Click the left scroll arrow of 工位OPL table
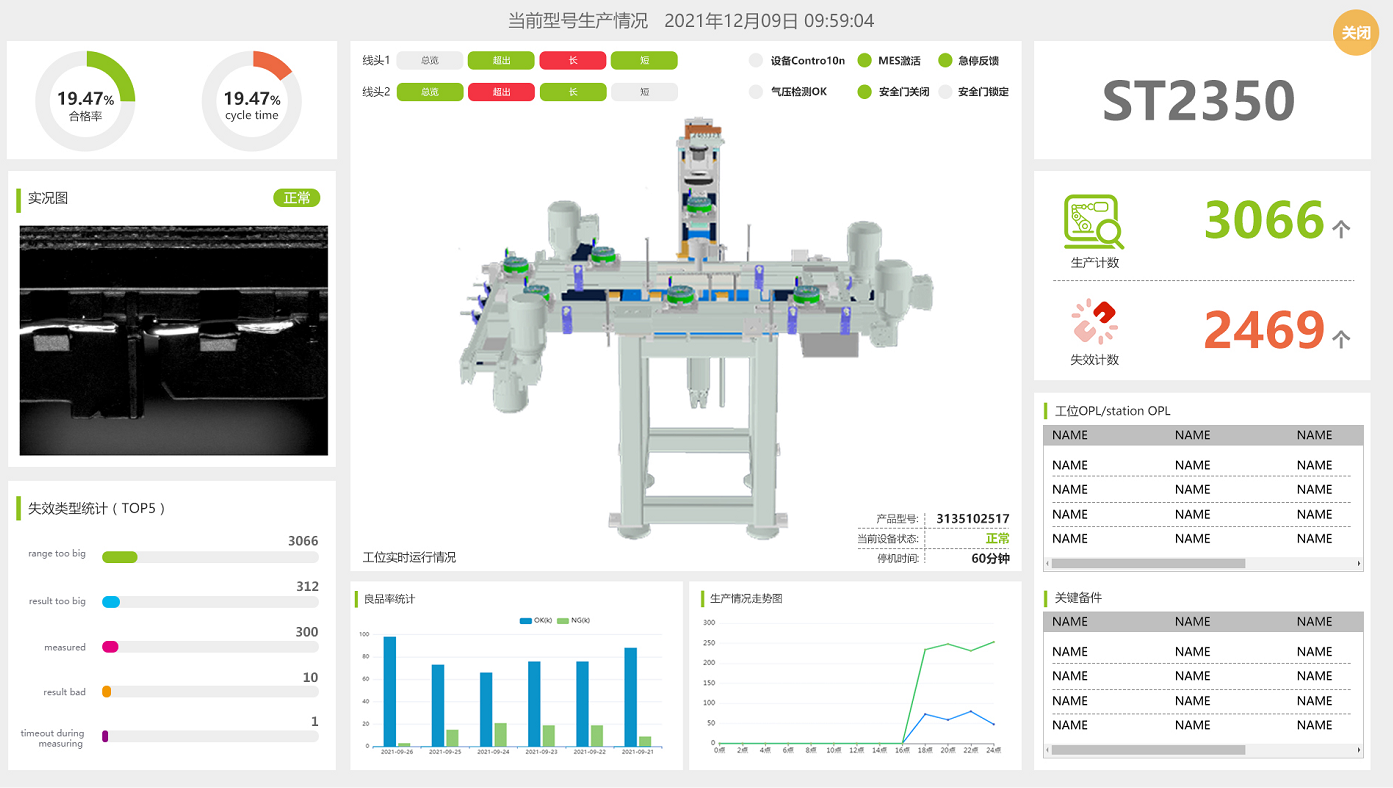The width and height of the screenshot is (1393, 788). 1049,564
